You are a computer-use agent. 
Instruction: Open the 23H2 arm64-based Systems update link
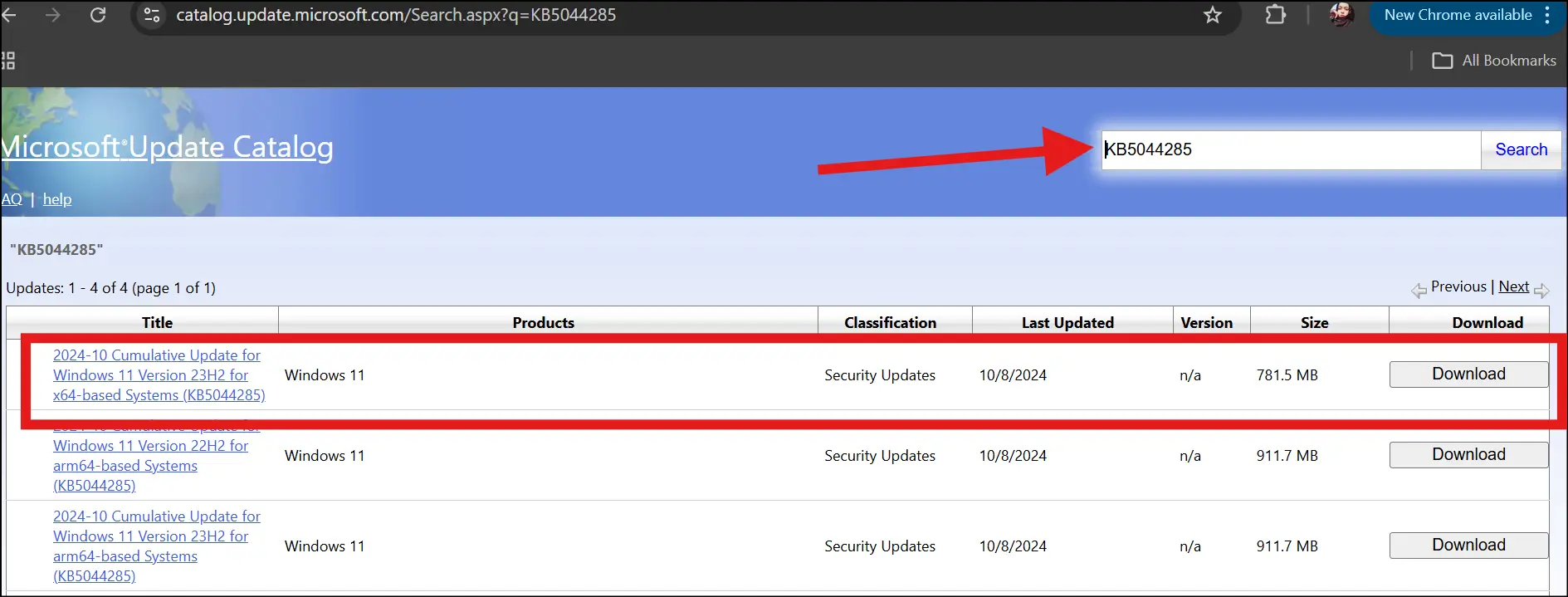(x=157, y=546)
